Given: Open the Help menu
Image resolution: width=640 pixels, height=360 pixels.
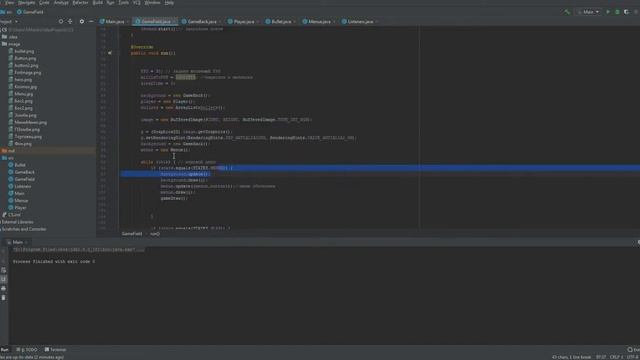Looking at the screenshot, I should (x=169, y=2).
